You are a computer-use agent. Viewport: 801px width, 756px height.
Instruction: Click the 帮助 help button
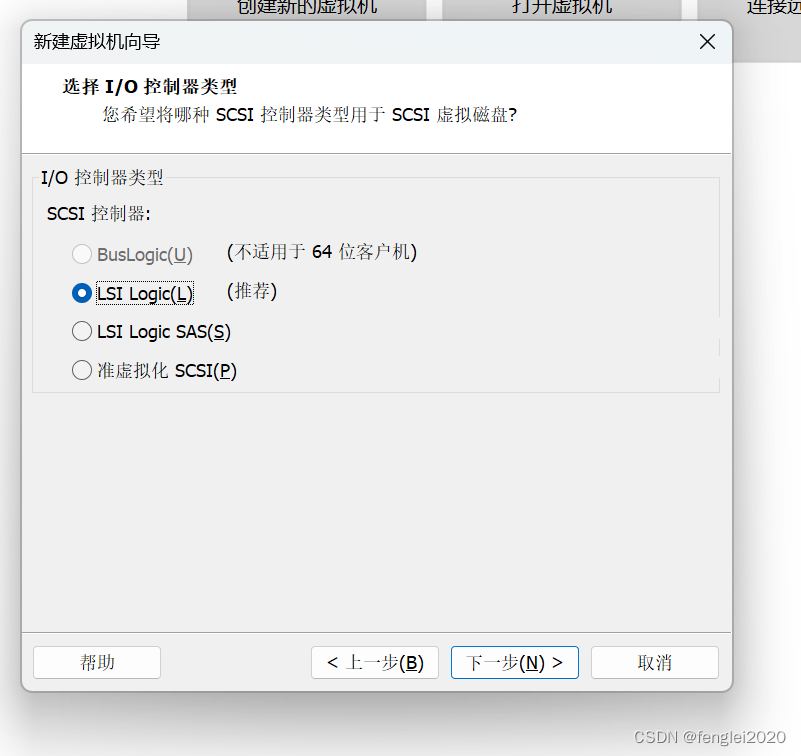(x=97, y=663)
